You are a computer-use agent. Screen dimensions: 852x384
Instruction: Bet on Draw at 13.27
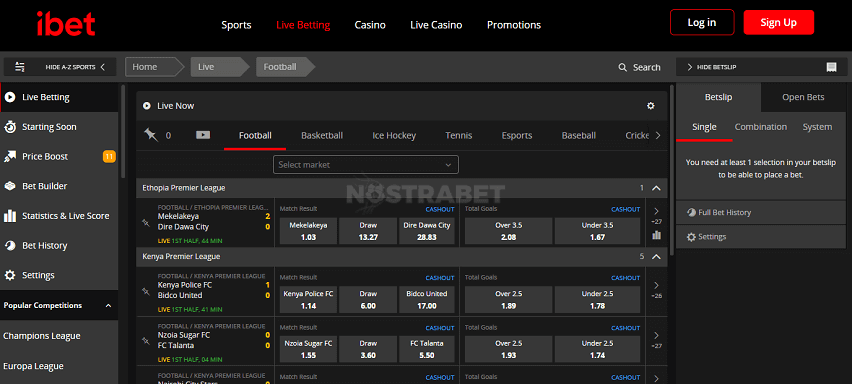pos(368,231)
